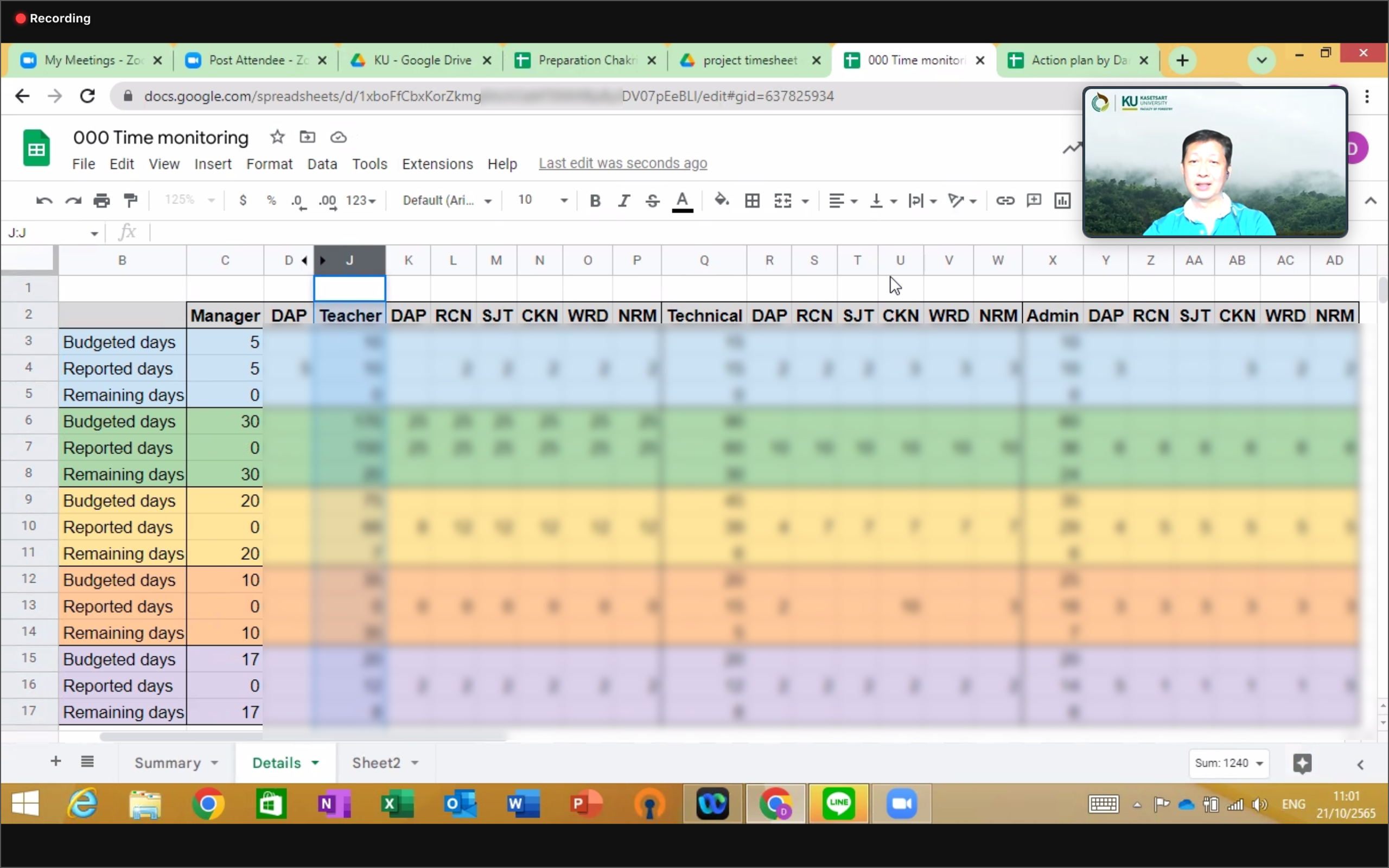Viewport: 1389px width, 868px height.
Task: Open the text color picker
Action: coord(683,200)
